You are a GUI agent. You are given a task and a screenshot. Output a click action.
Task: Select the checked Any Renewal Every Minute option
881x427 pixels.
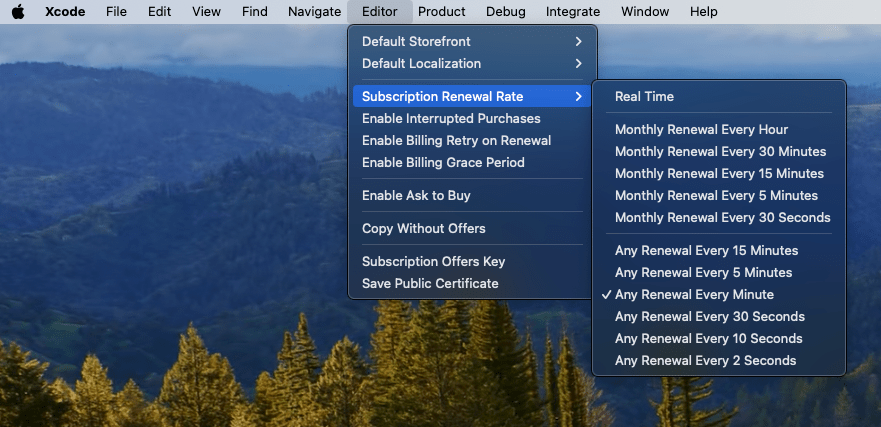694,294
